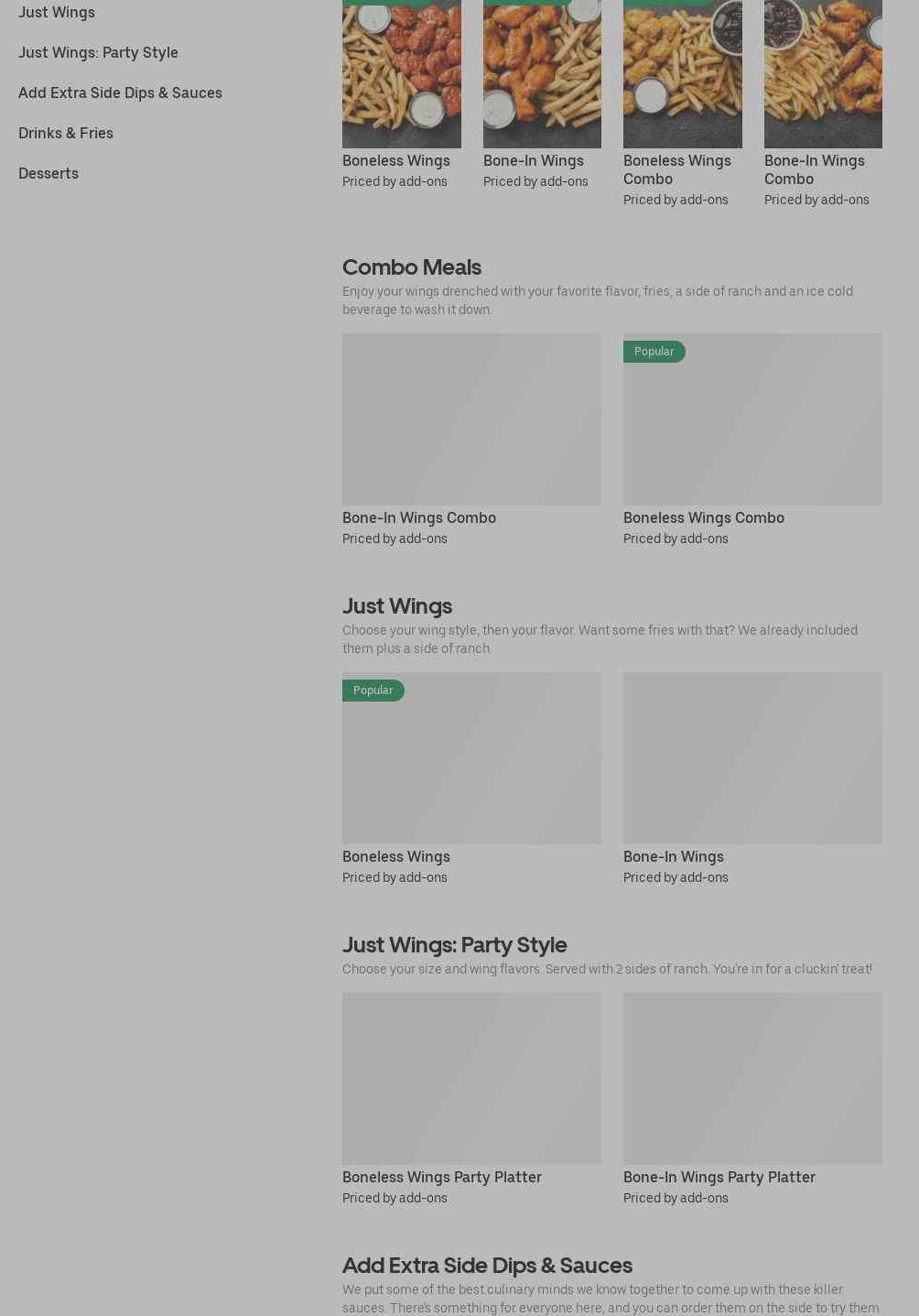Select Bone-In Wings Party Platter image

pyautogui.click(x=752, y=1079)
